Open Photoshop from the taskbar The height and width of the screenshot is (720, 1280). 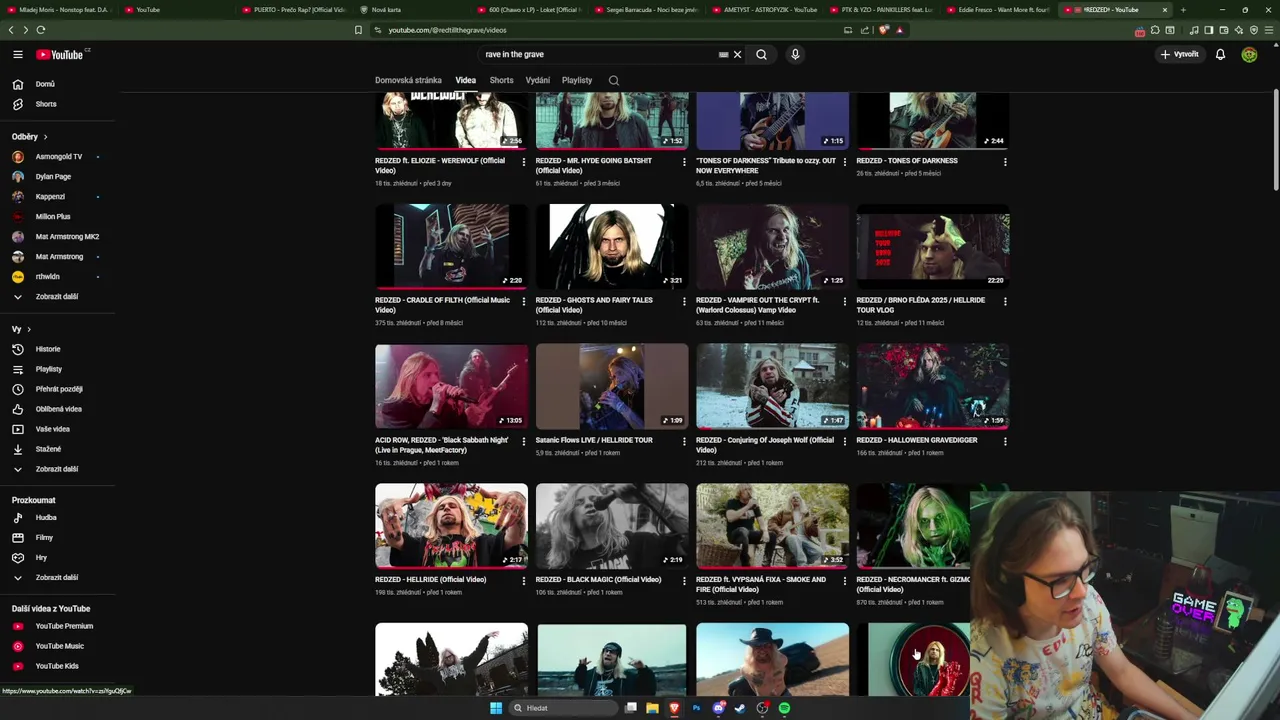[x=696, y=708]
